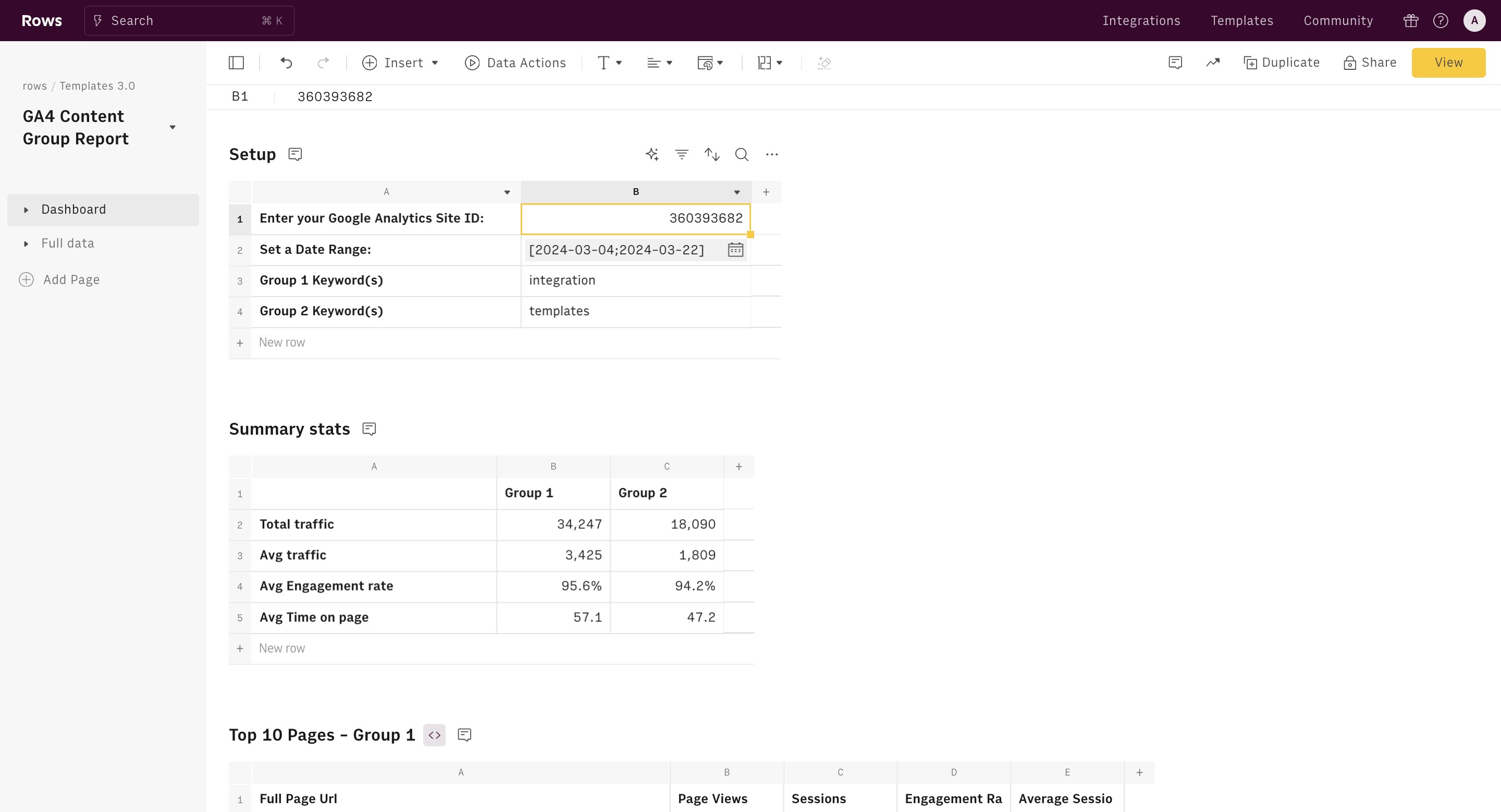The height and width of the screenshot is (812, 1501).
Task: Toggle the sidebar panel icon
Action: (236, 63)
